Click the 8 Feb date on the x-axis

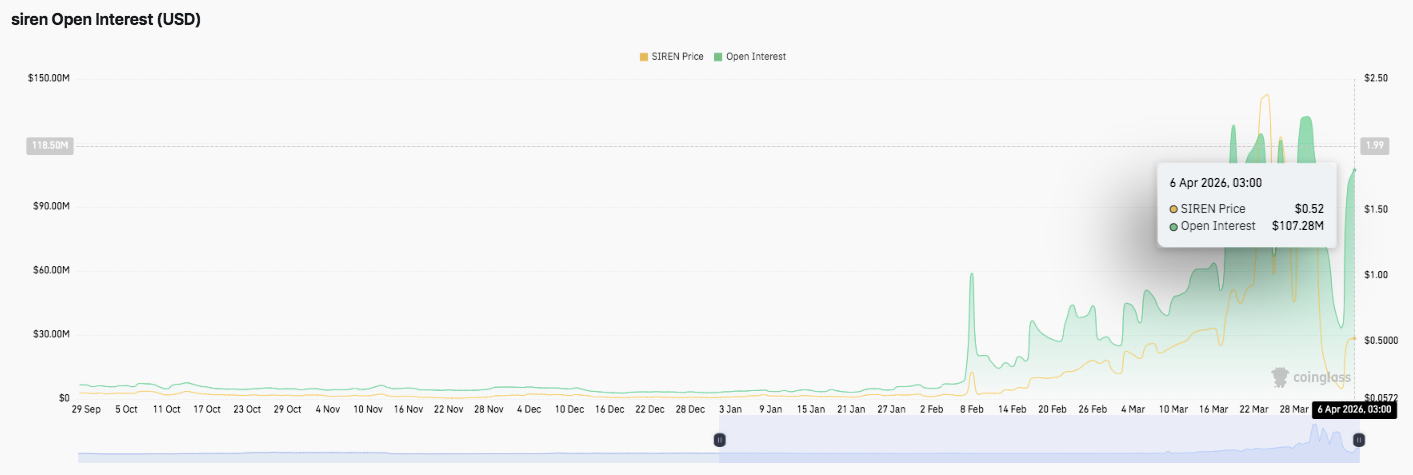coord(970,409)
